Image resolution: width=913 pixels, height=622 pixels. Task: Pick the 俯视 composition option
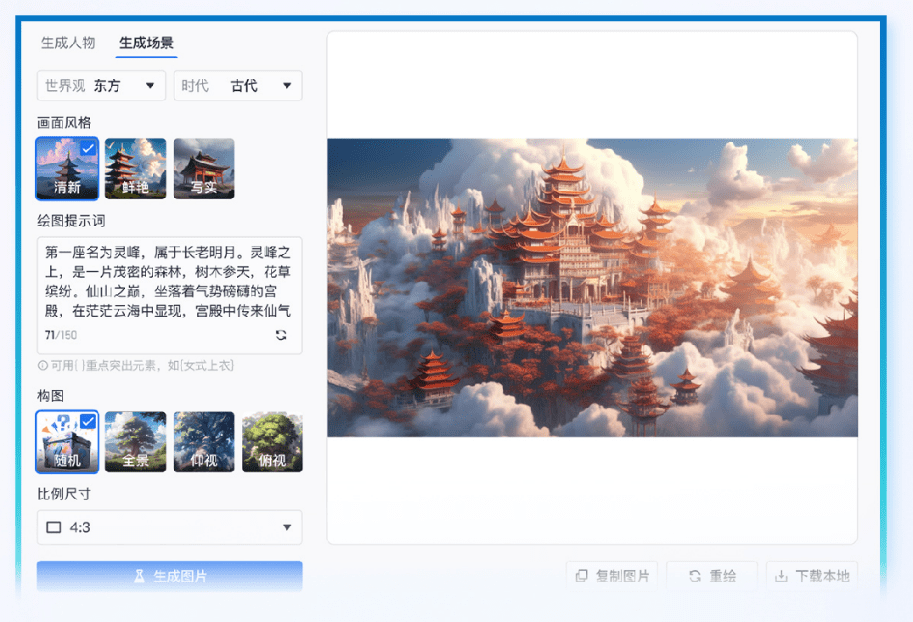(272, 441)
